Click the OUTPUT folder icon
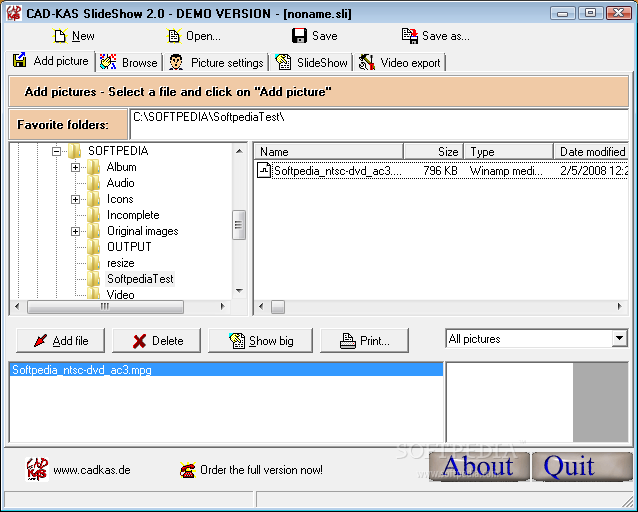This screenshot has height=512, width=638. point(94,247)
